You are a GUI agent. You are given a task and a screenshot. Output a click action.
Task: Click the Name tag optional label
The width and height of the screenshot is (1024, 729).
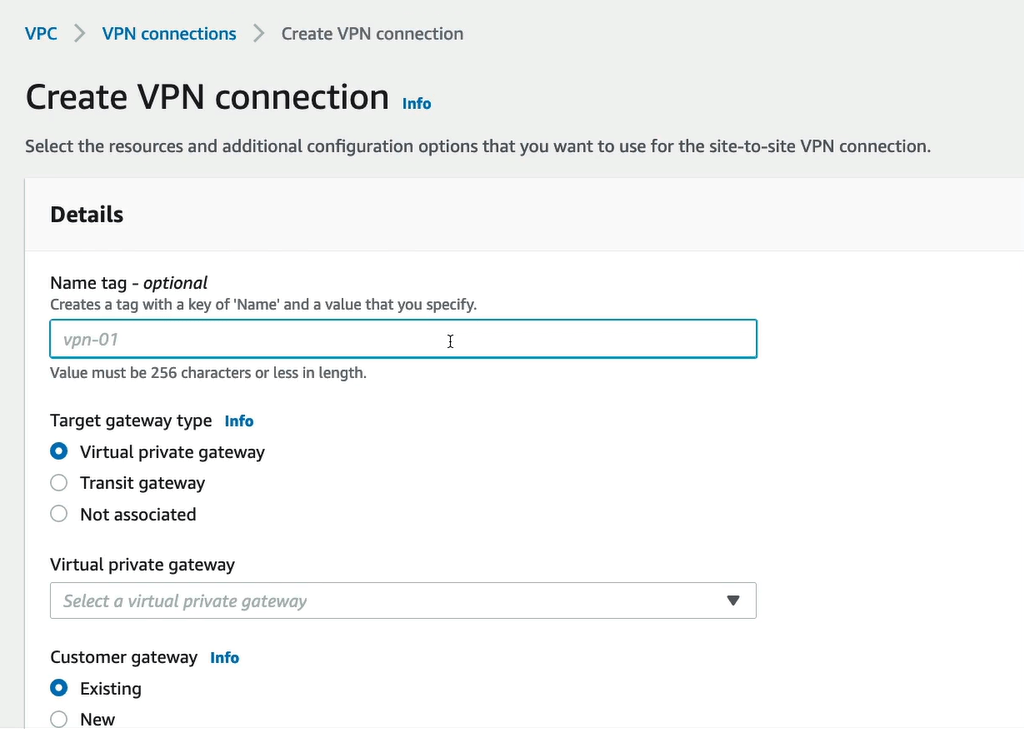(129, 283)
